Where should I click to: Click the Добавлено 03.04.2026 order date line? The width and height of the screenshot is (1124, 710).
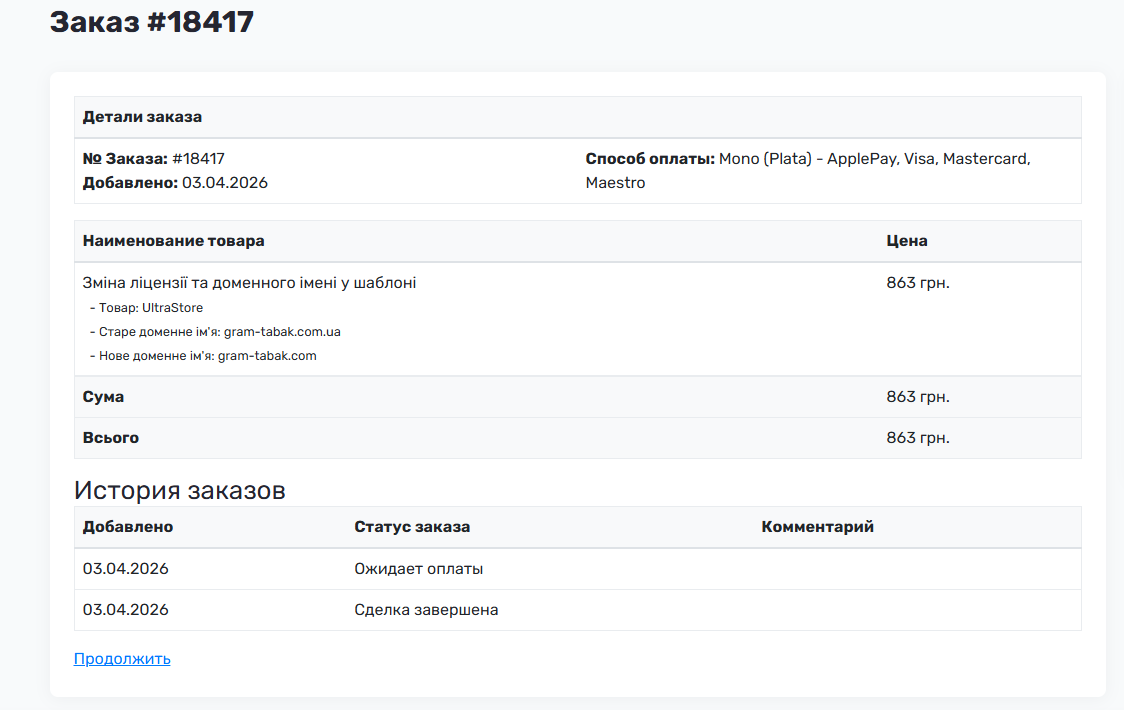pos(175,182)
